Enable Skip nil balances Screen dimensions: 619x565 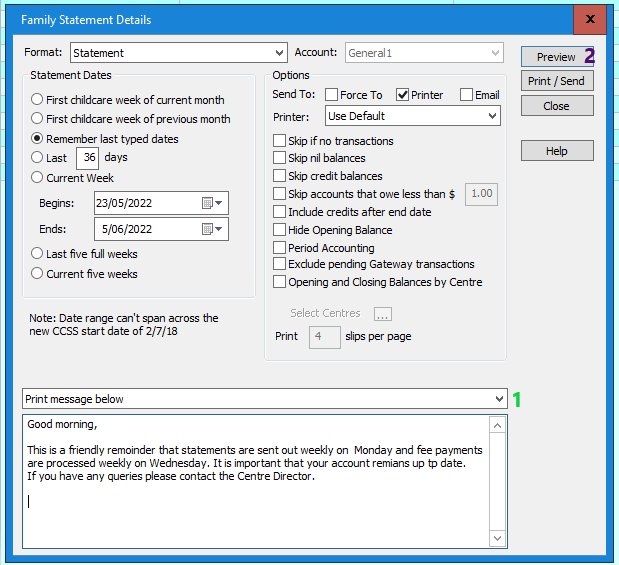point(279,158)
